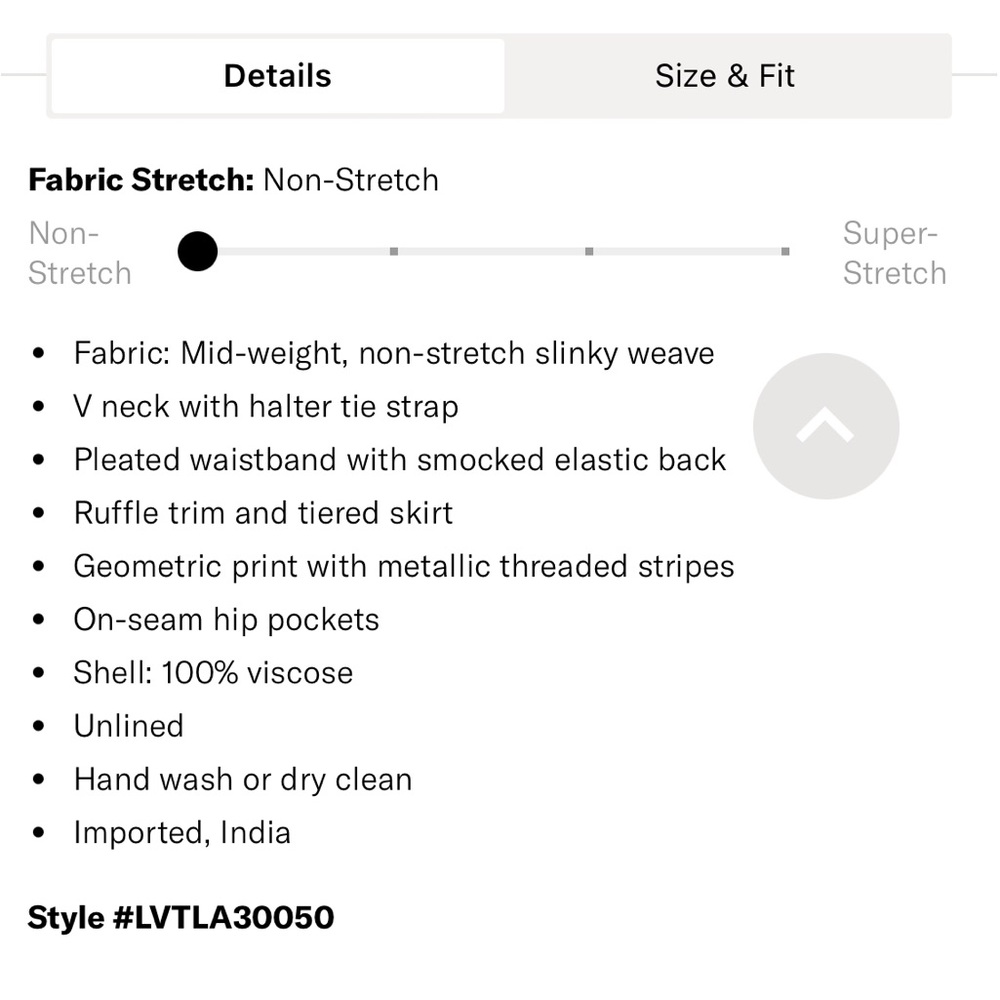Click 'Hand wash or dry clean' line
The width and height of the screenshot is (1000, 1000).
(243, 779)
